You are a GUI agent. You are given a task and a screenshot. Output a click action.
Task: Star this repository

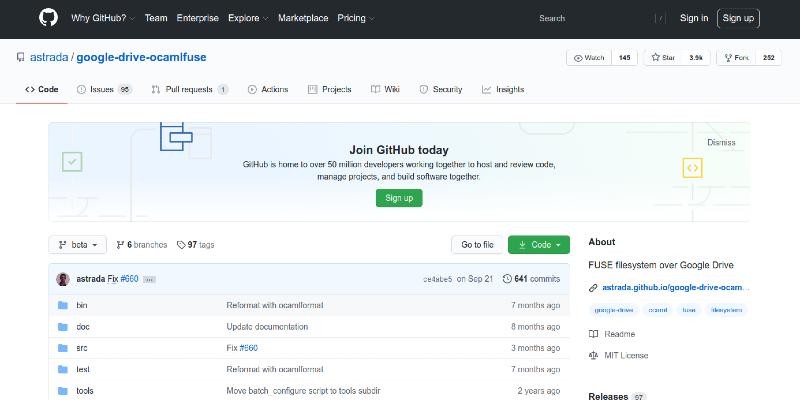pyautogui.click(x=662, y=58)
